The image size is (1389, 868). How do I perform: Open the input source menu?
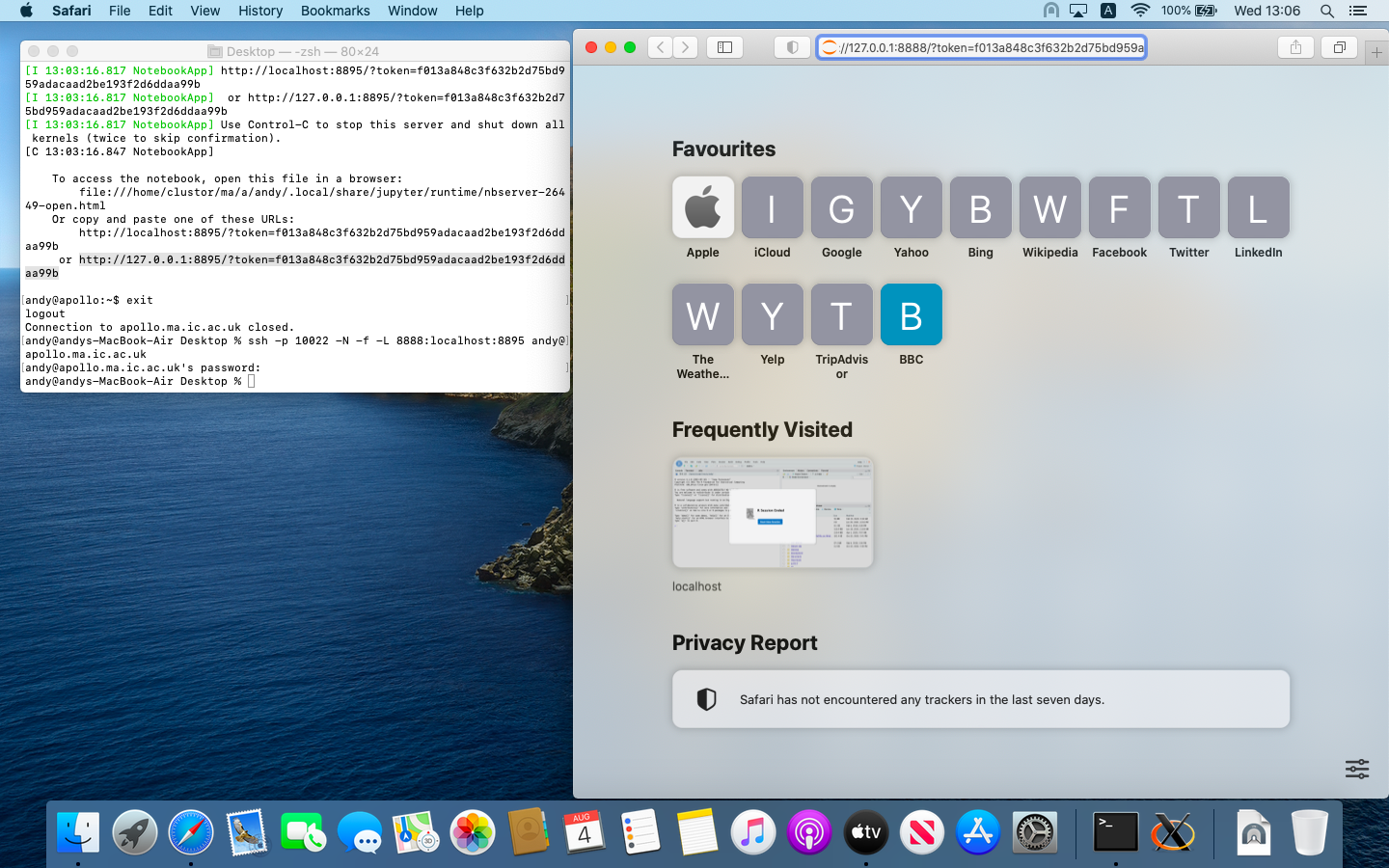tap(1108, 11)
